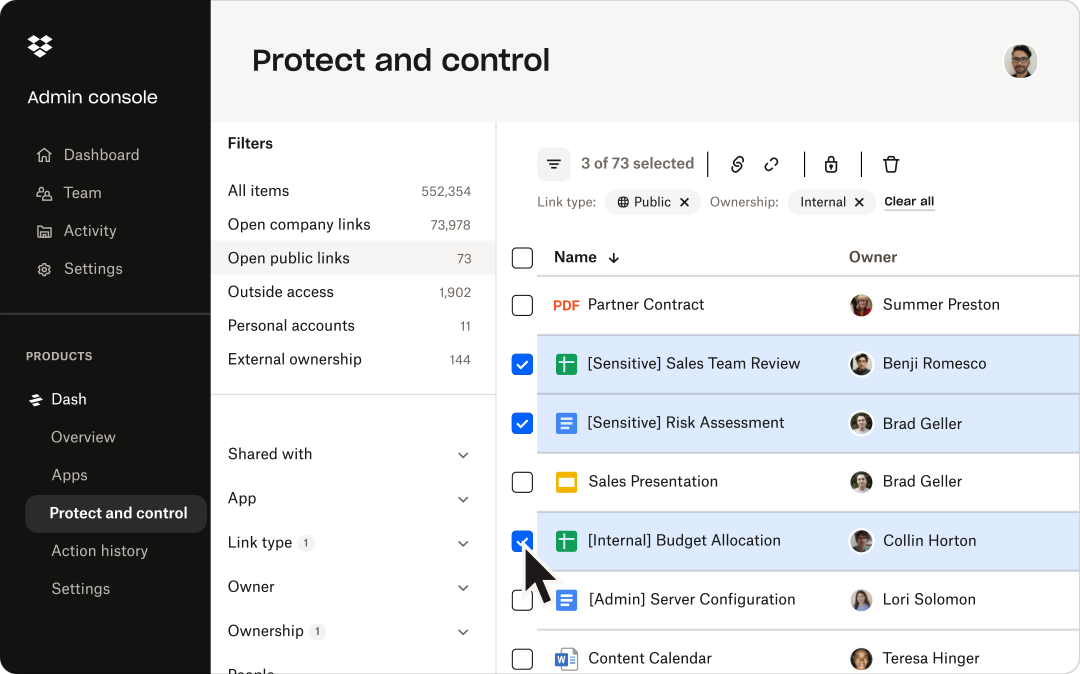Click the Dropbox logo icon
The image size is (1080, 674).
pos(38,46)
